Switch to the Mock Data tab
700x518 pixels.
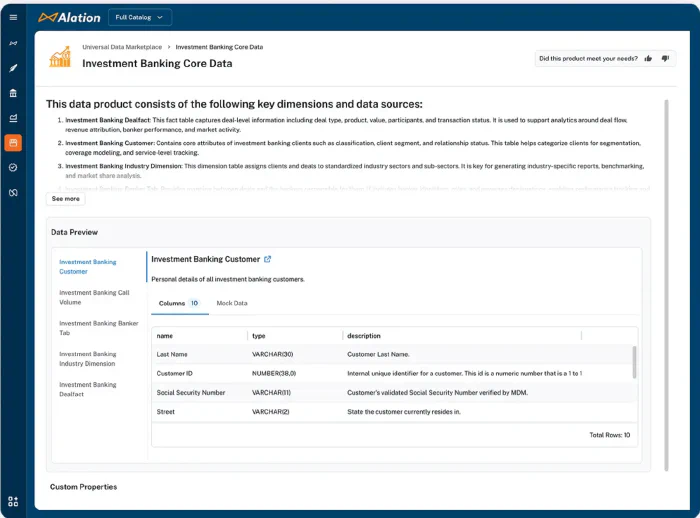[x=232, y=303]
